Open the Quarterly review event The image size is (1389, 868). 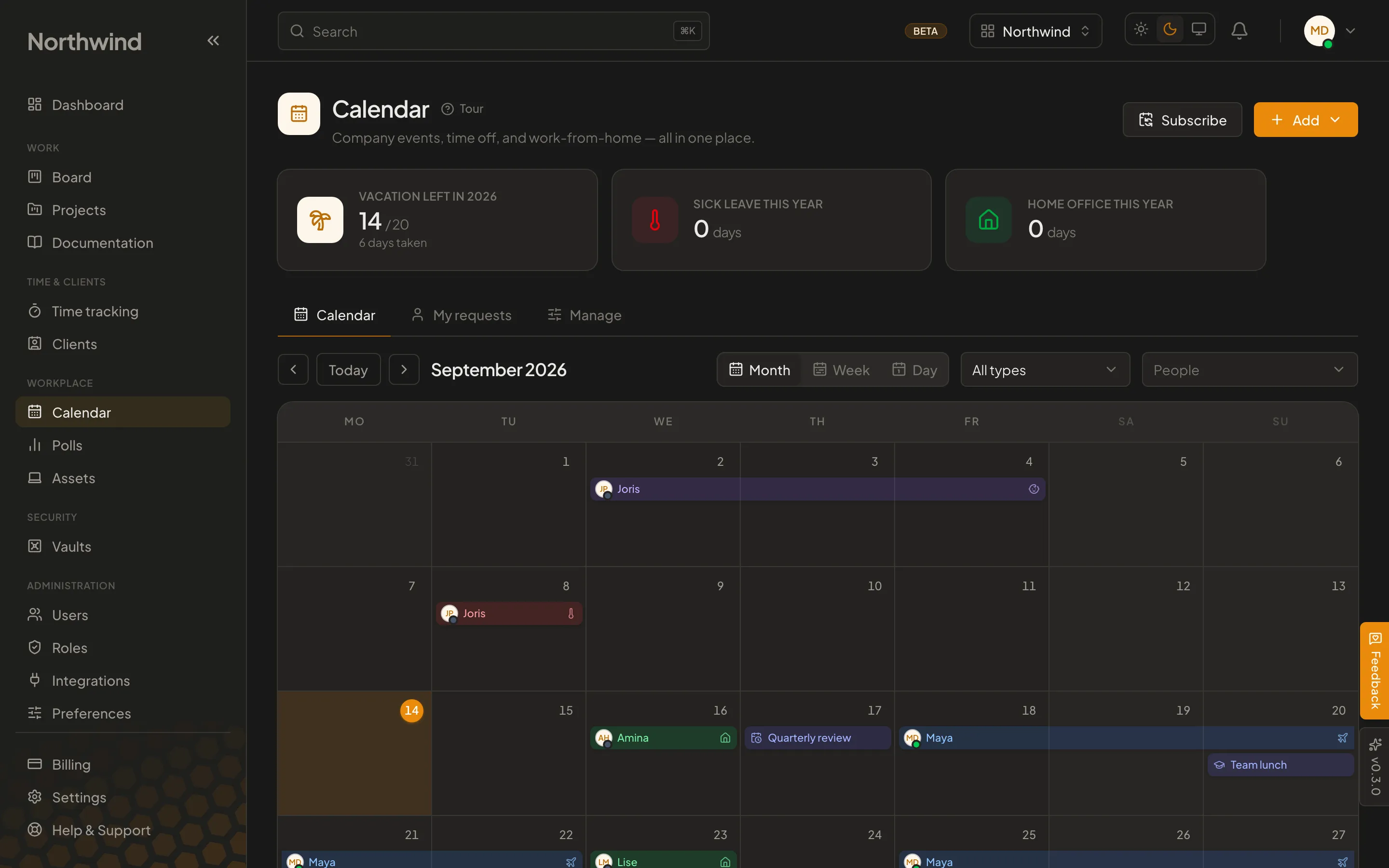pyautogui.click(x=817, y=738)
